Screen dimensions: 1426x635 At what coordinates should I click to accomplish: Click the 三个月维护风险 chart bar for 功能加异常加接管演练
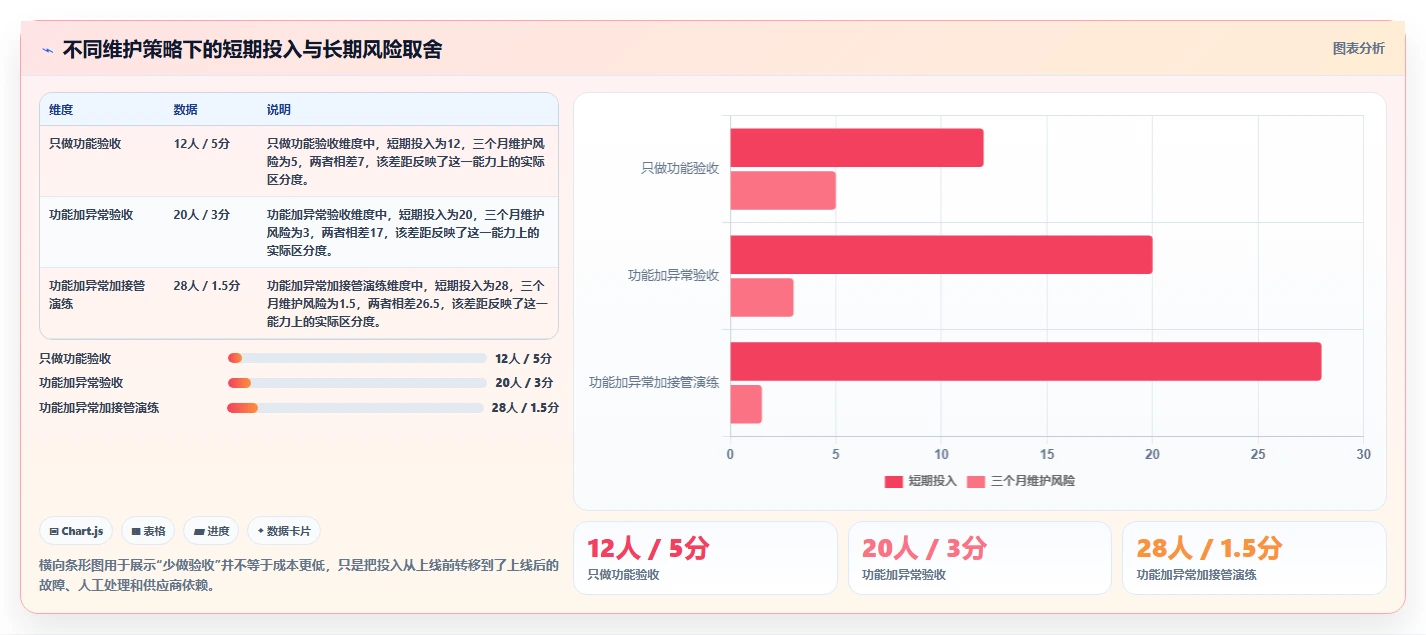[746, 404]
